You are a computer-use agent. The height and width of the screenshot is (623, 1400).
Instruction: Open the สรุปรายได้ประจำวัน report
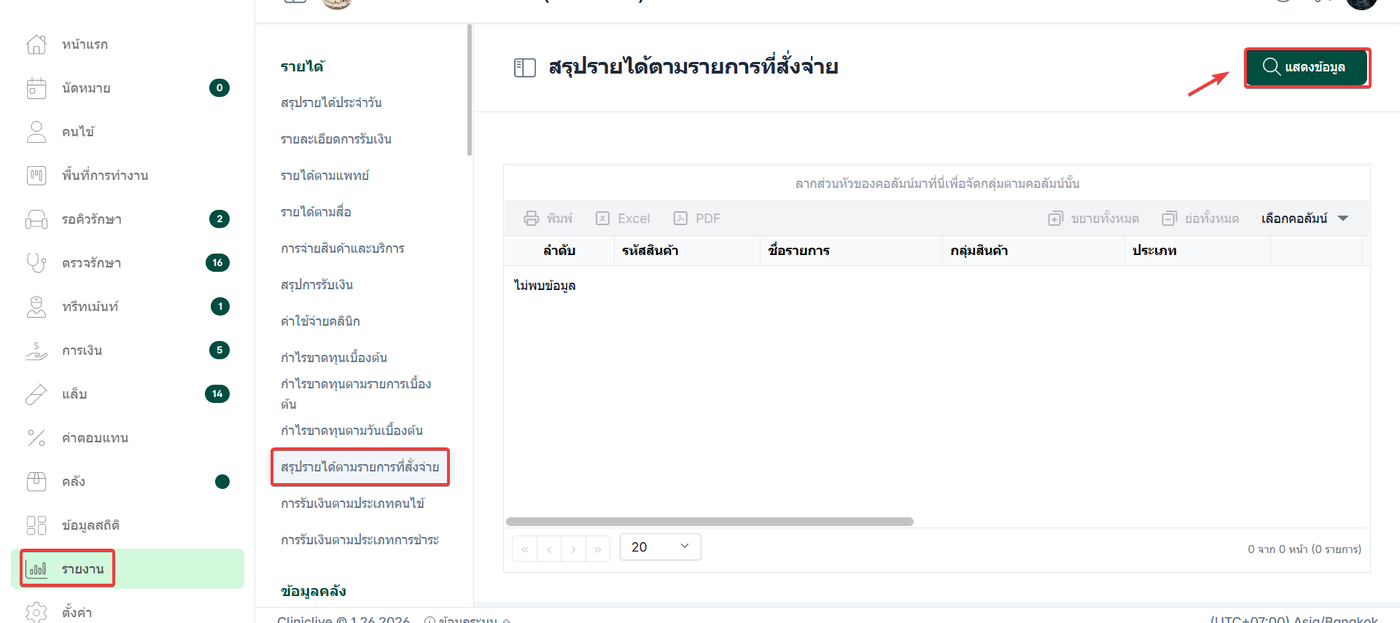coord(331,102)
